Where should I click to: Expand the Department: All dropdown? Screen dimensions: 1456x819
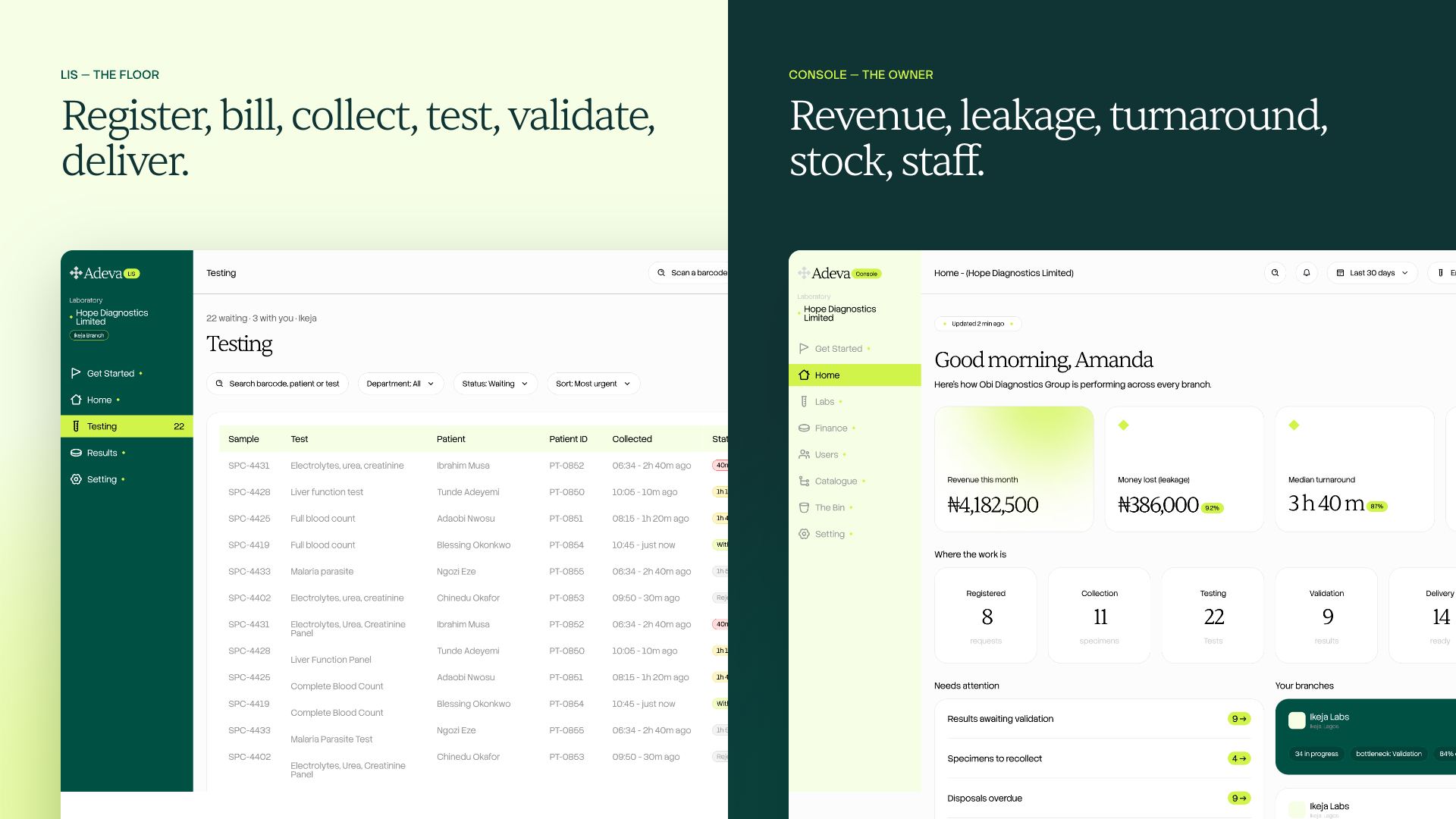tap(400, 384)
